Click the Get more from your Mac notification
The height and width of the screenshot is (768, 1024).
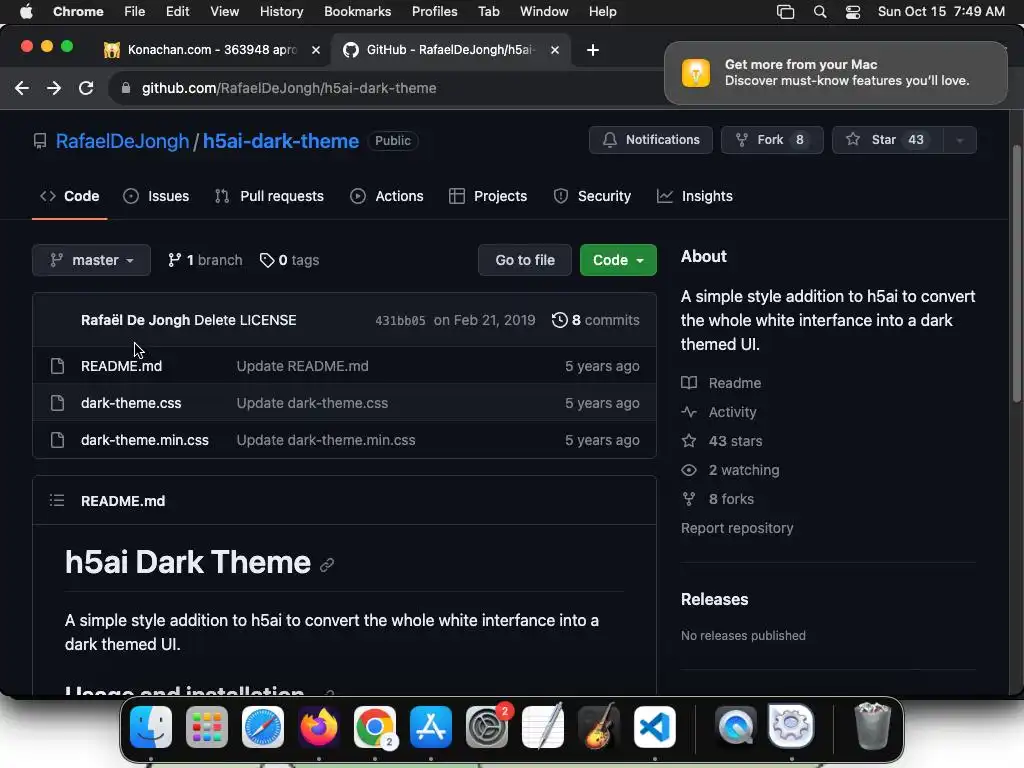[835, 72]
